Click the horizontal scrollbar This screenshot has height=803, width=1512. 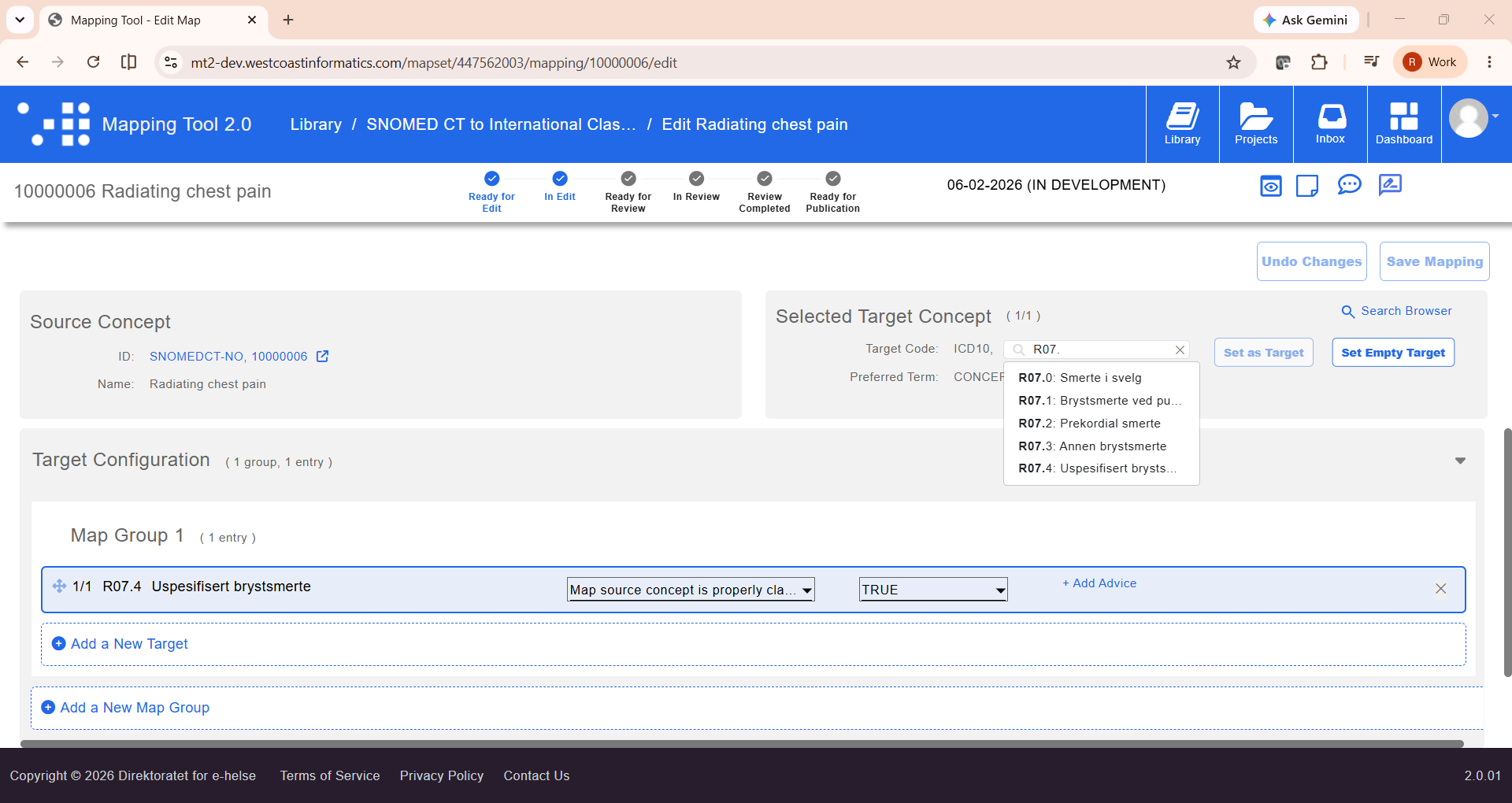[x=742, y=743]
